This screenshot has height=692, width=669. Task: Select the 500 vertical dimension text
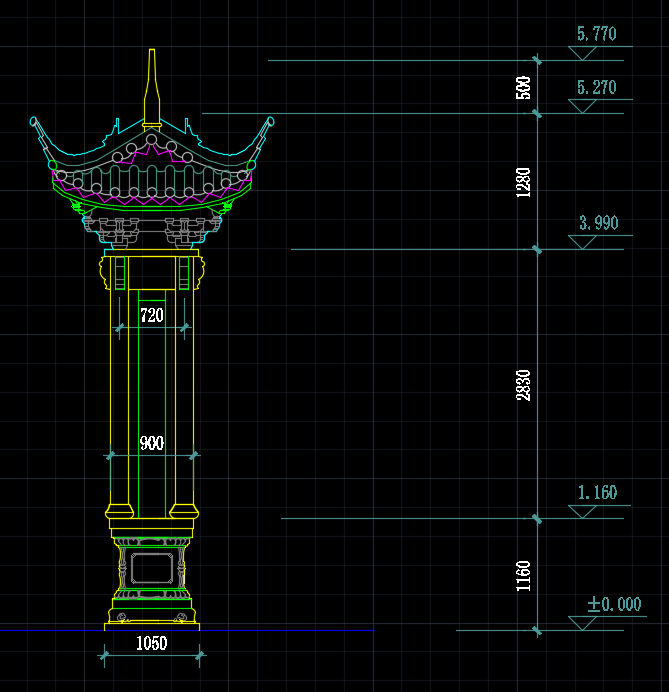[523, 88]
